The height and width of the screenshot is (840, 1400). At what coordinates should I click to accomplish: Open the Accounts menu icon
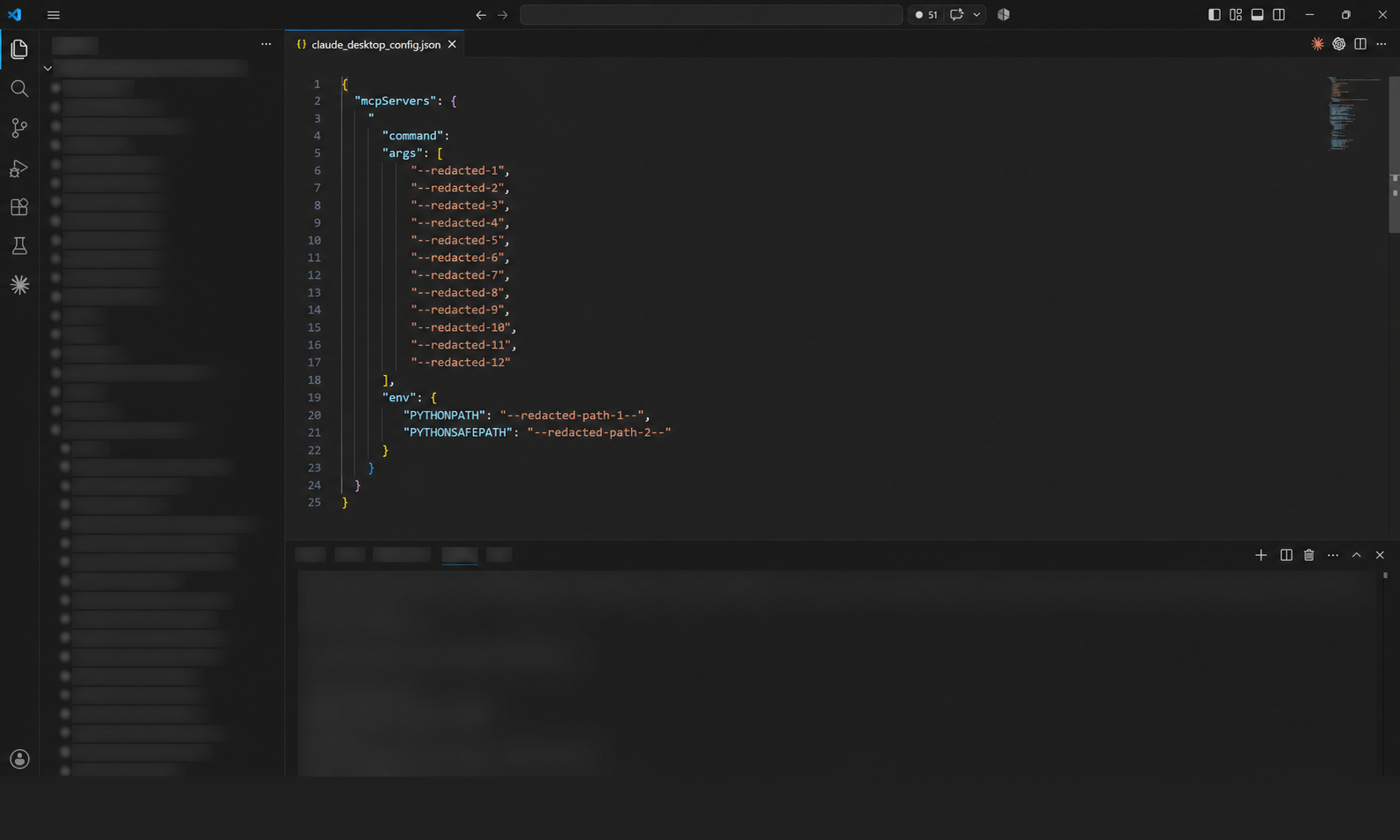coord(19,759)
